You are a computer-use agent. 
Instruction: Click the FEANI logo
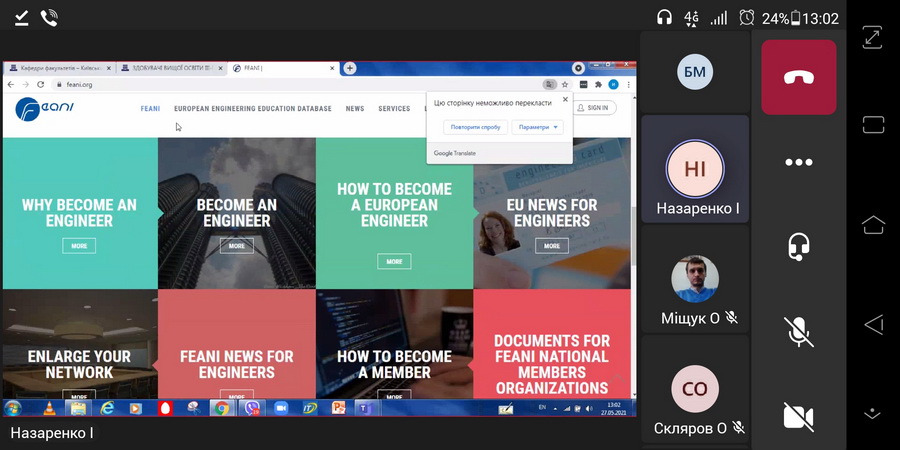point(40,108)
